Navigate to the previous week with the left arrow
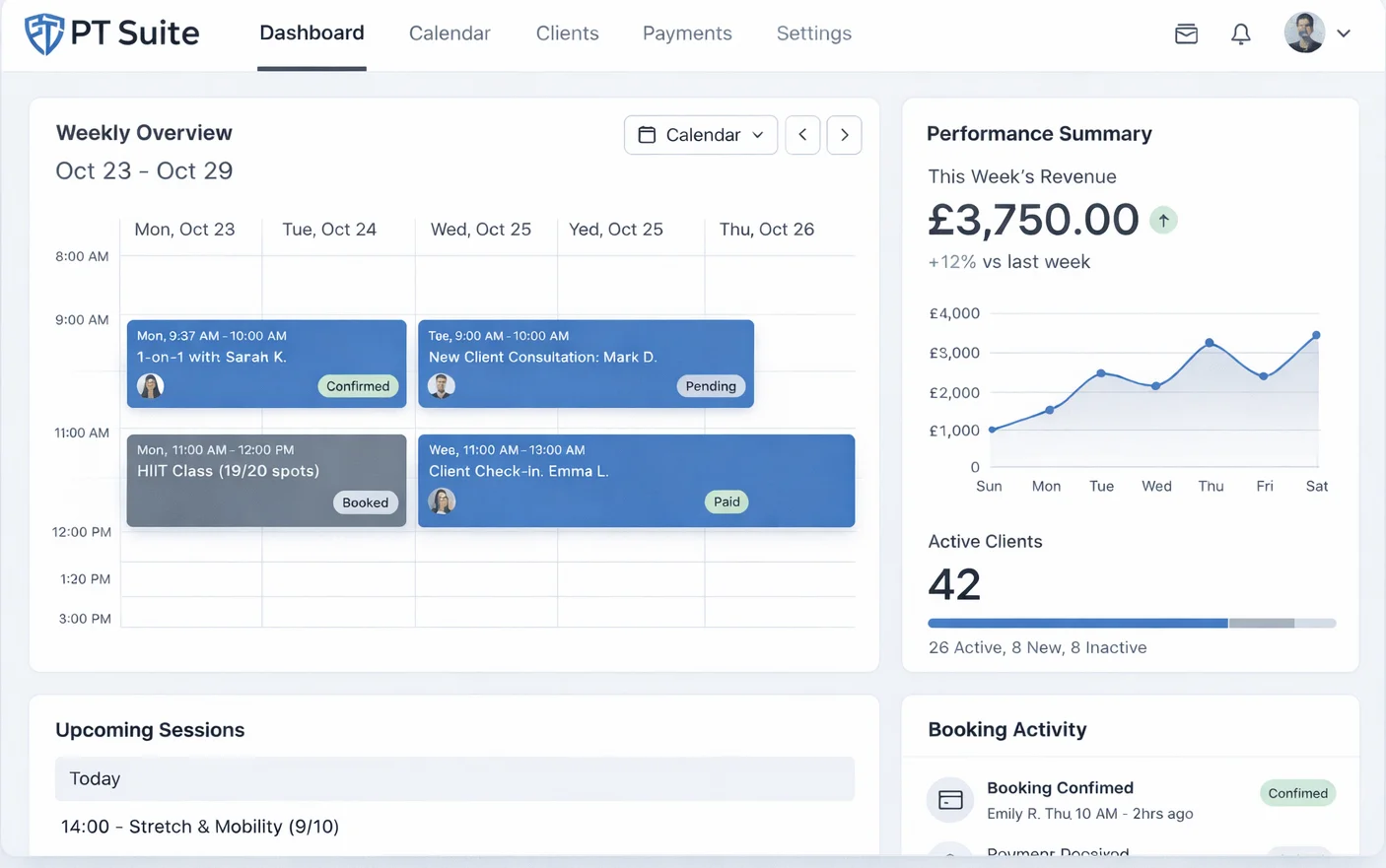The image size is (1386, 868). click(x=801, y=135)
